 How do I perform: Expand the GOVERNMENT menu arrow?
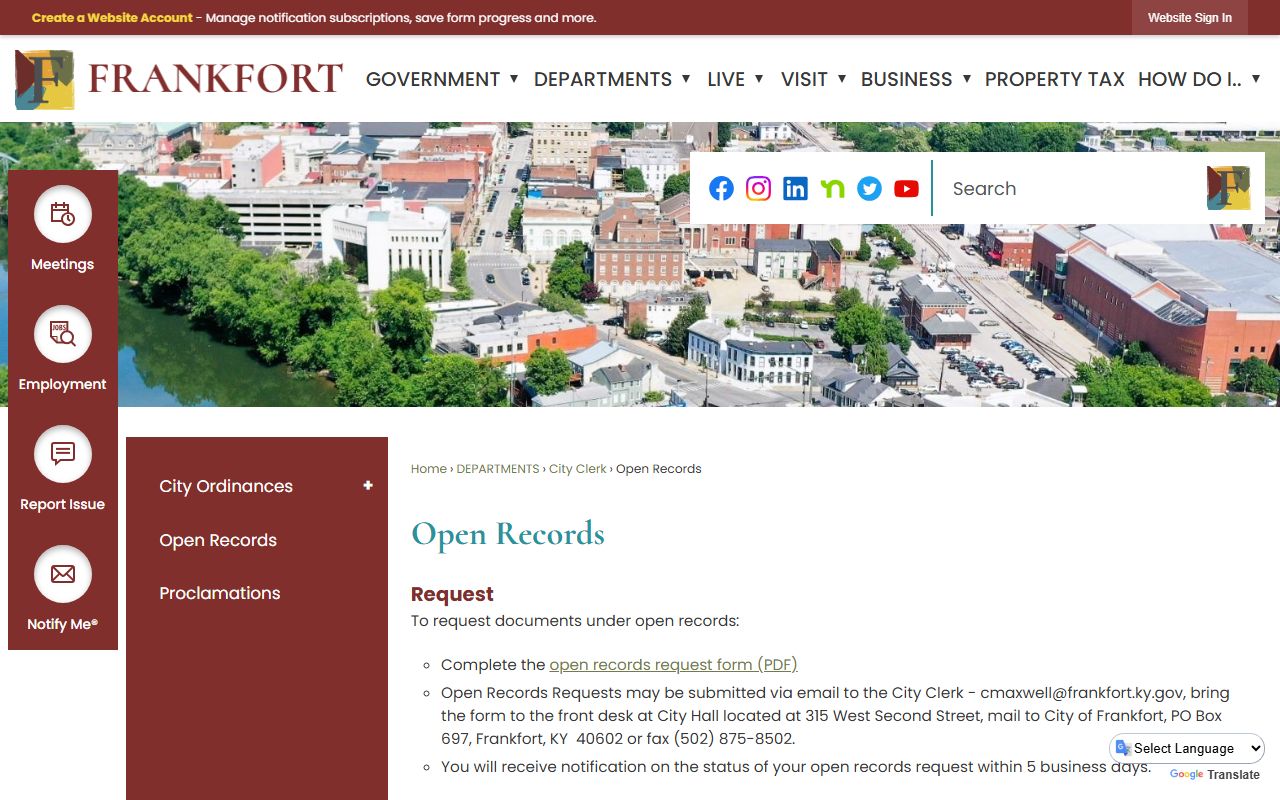[514, 78]
